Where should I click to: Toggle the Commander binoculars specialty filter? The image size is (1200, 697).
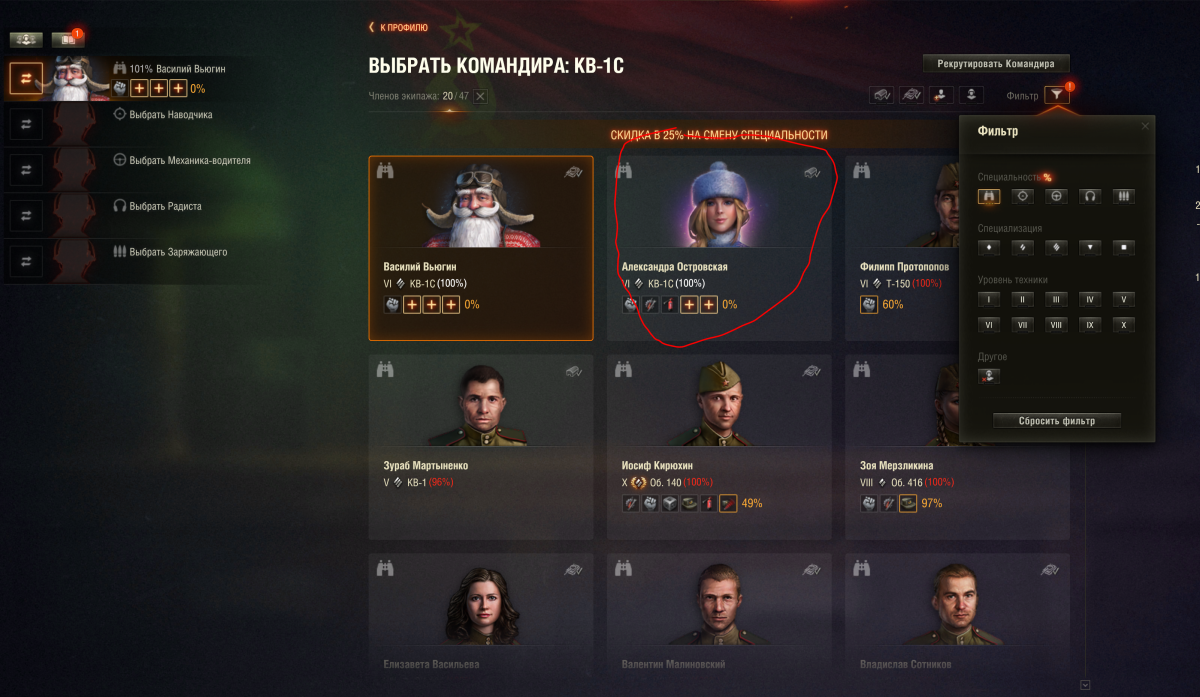pyautogui.click(x=989, y=196)
